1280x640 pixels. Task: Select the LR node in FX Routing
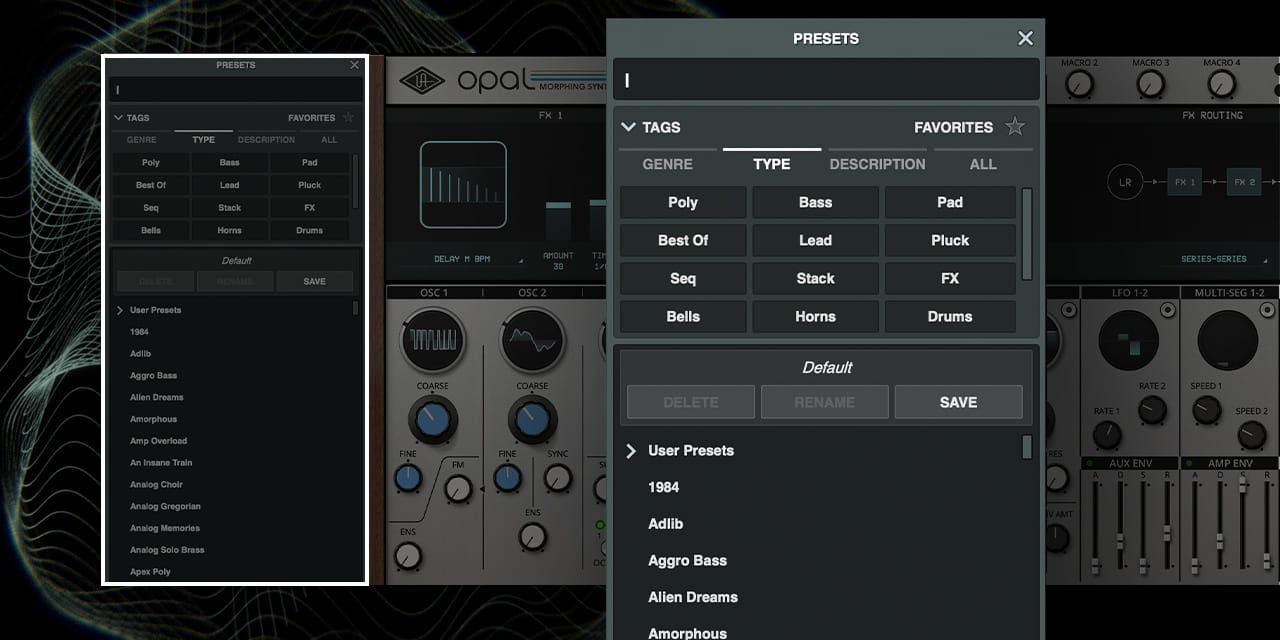tap(1125, 182)
